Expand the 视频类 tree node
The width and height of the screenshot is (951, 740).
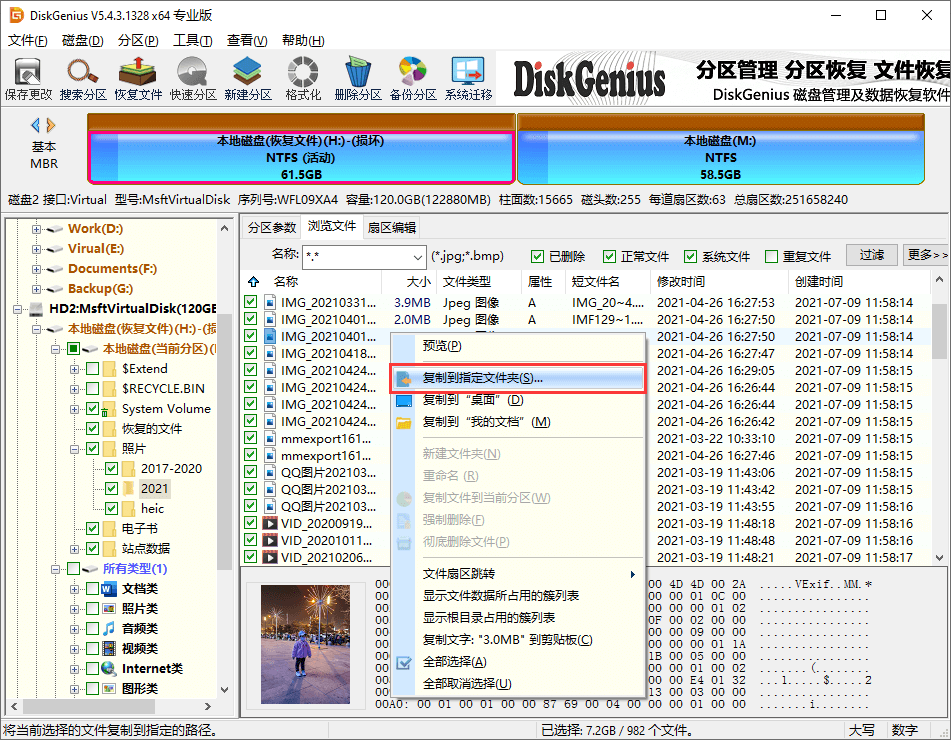tap(74, 650)
